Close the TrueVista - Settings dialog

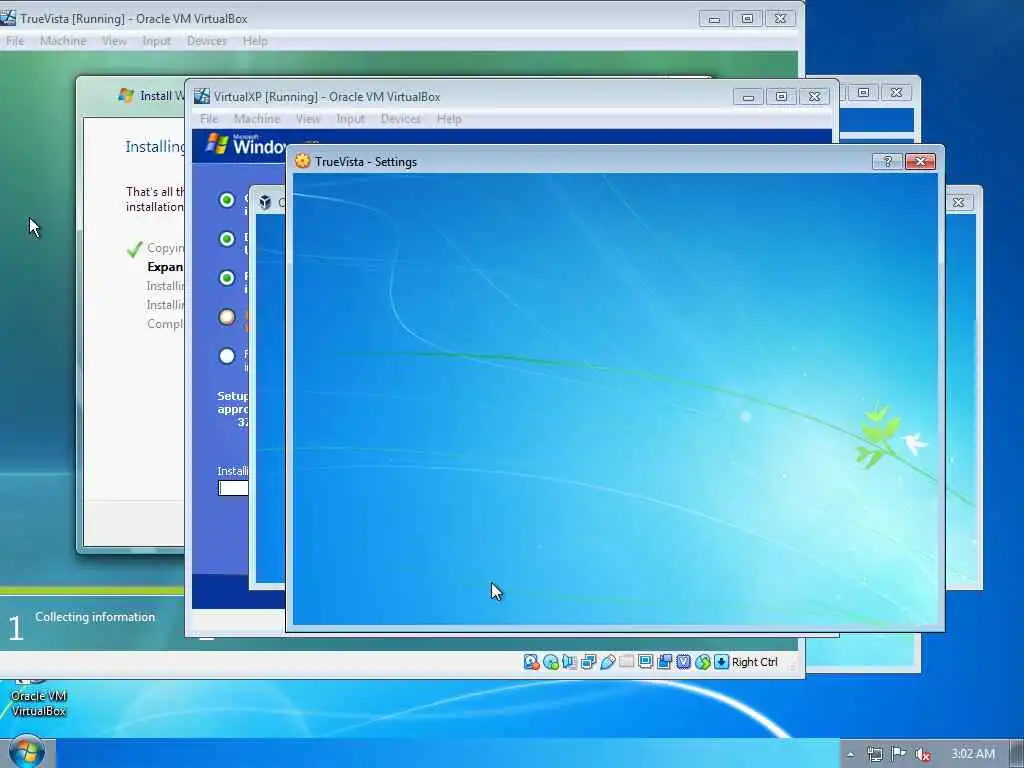(x=920, y=161)
